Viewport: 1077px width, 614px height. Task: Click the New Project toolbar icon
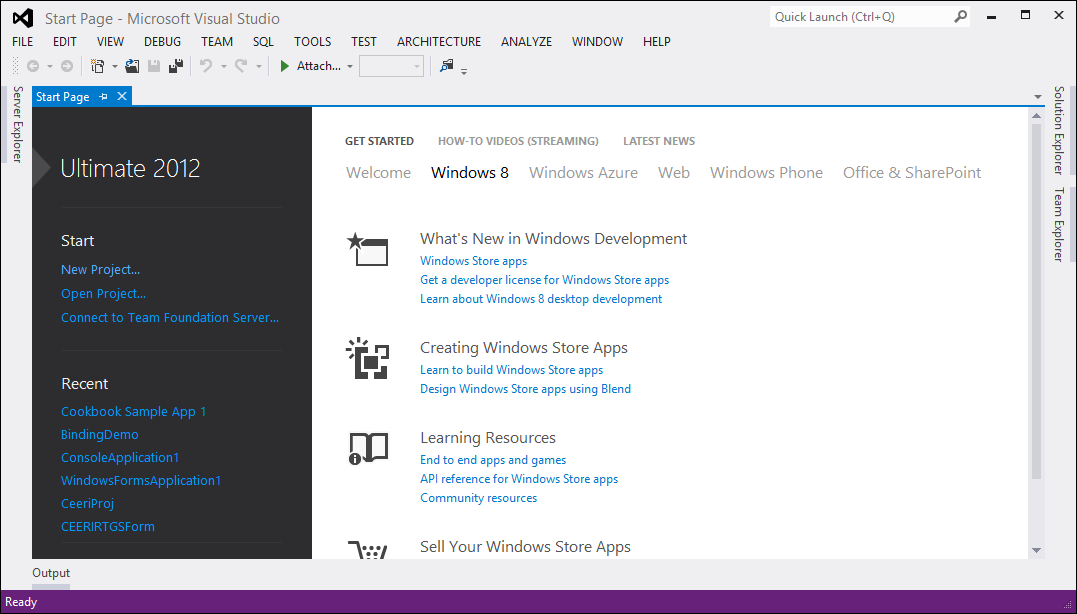coord(98,66)
